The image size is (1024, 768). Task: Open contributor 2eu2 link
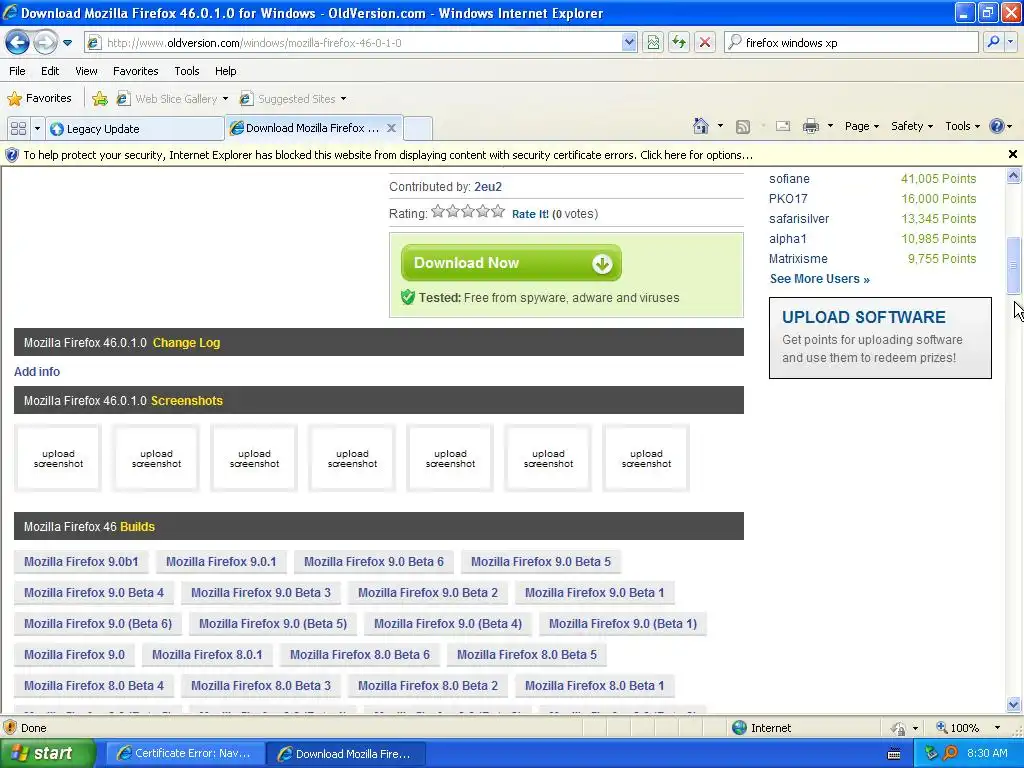(x=488, y=187)
